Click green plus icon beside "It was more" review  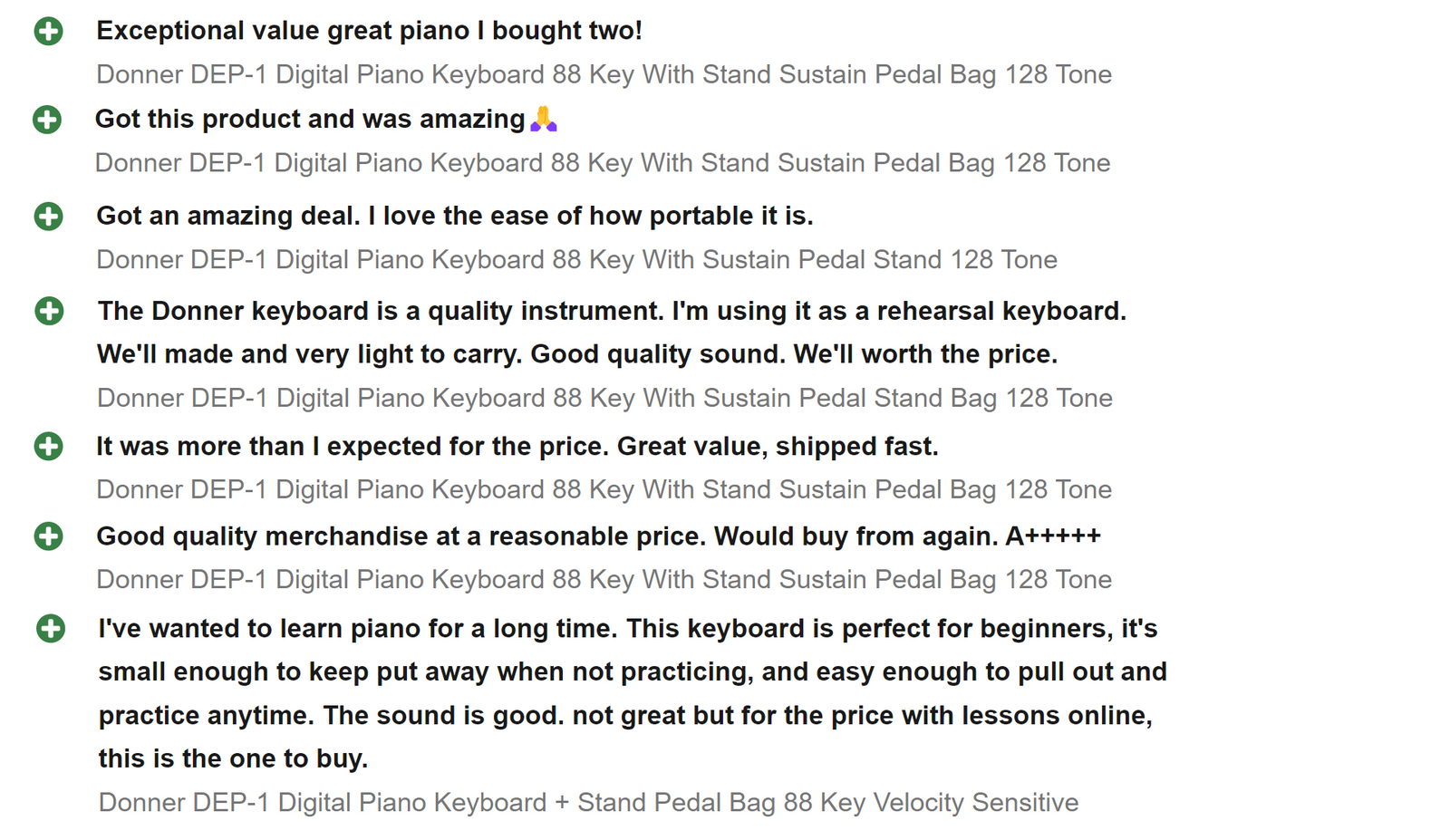coord(48,447)
